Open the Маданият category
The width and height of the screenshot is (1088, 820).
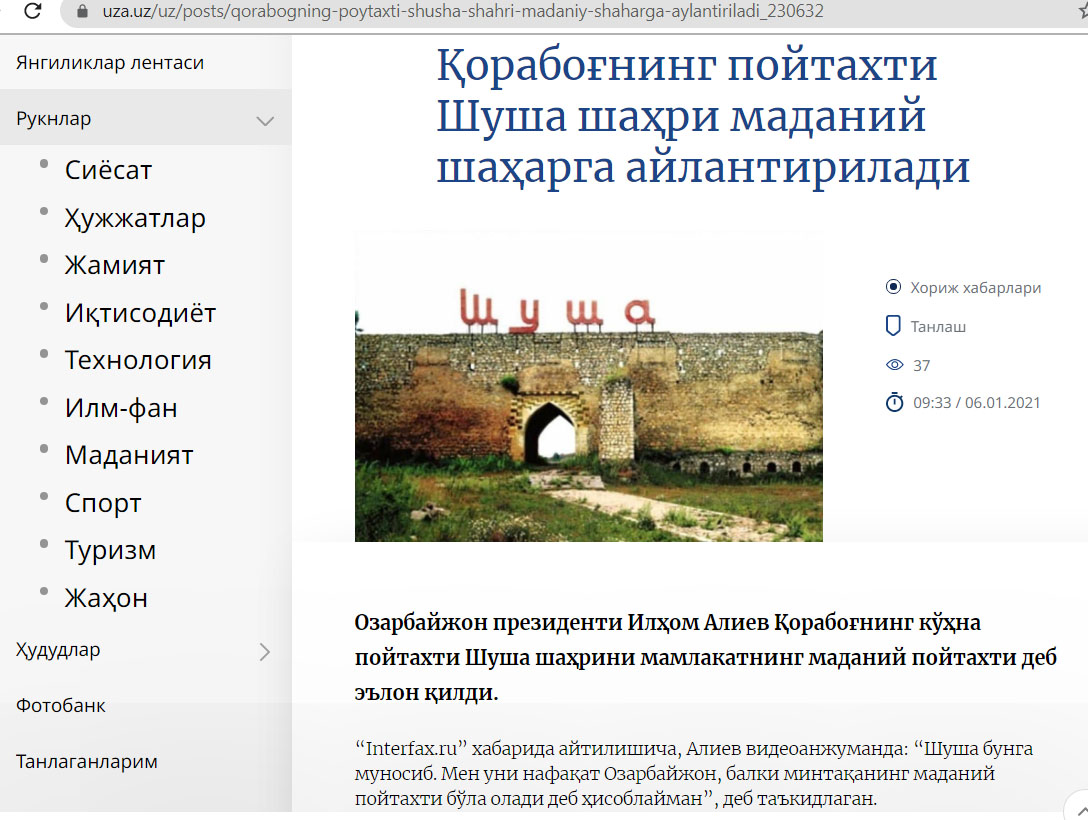point(129,455)
